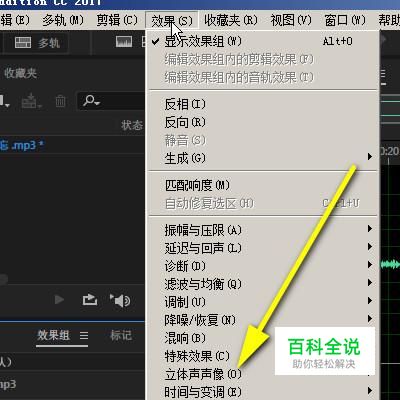Expand 调制 (U) submenu
The image size is (400, 400).
(263, 302)
